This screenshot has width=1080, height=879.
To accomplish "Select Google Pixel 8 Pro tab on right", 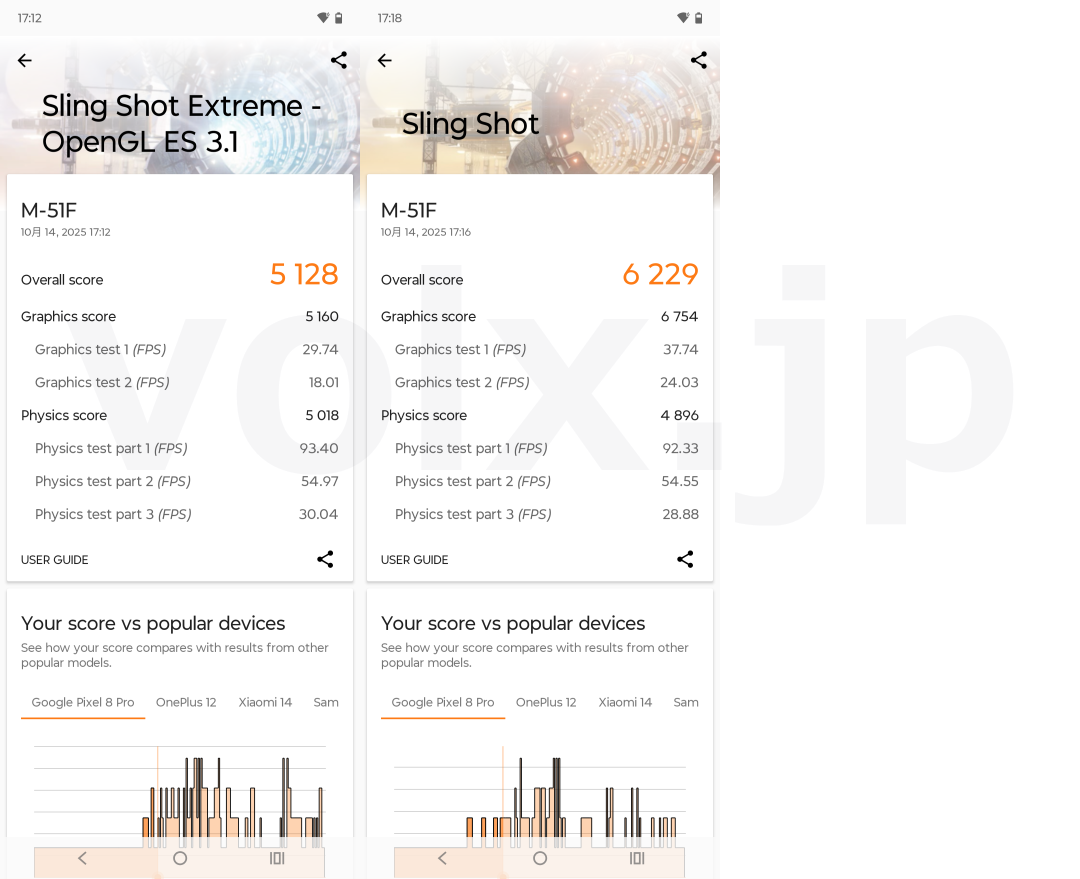I will pyautogui.click(x=443, y=702).
